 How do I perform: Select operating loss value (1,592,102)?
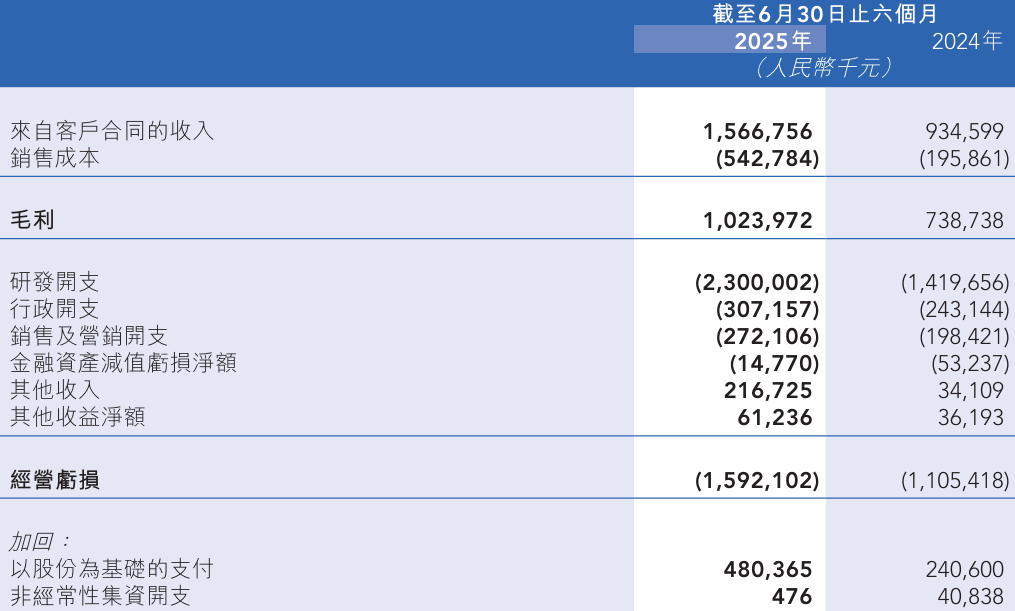757,481
